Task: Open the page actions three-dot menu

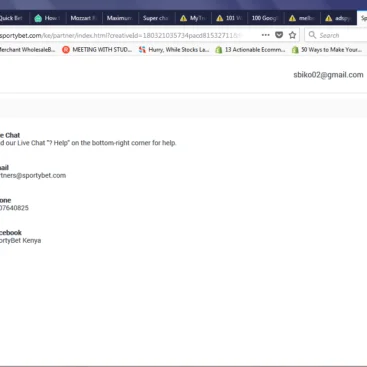Action: (x=265, y=35)
